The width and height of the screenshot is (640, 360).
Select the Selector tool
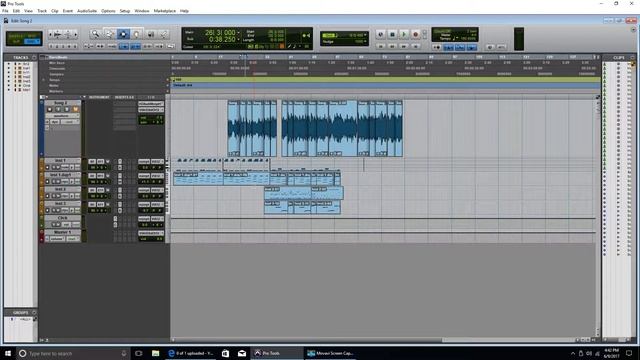tap(123, 34)
